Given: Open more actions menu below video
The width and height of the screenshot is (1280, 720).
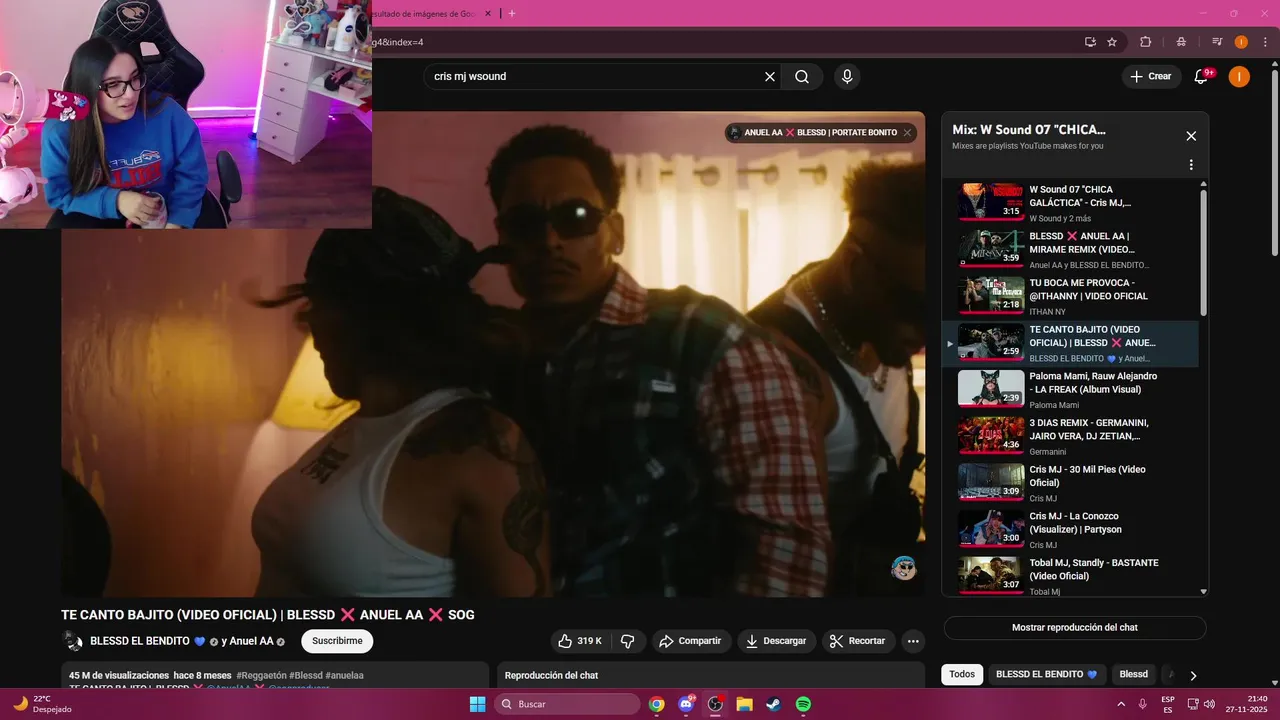Looking at the screenshot, I should [x=913, y=641].
